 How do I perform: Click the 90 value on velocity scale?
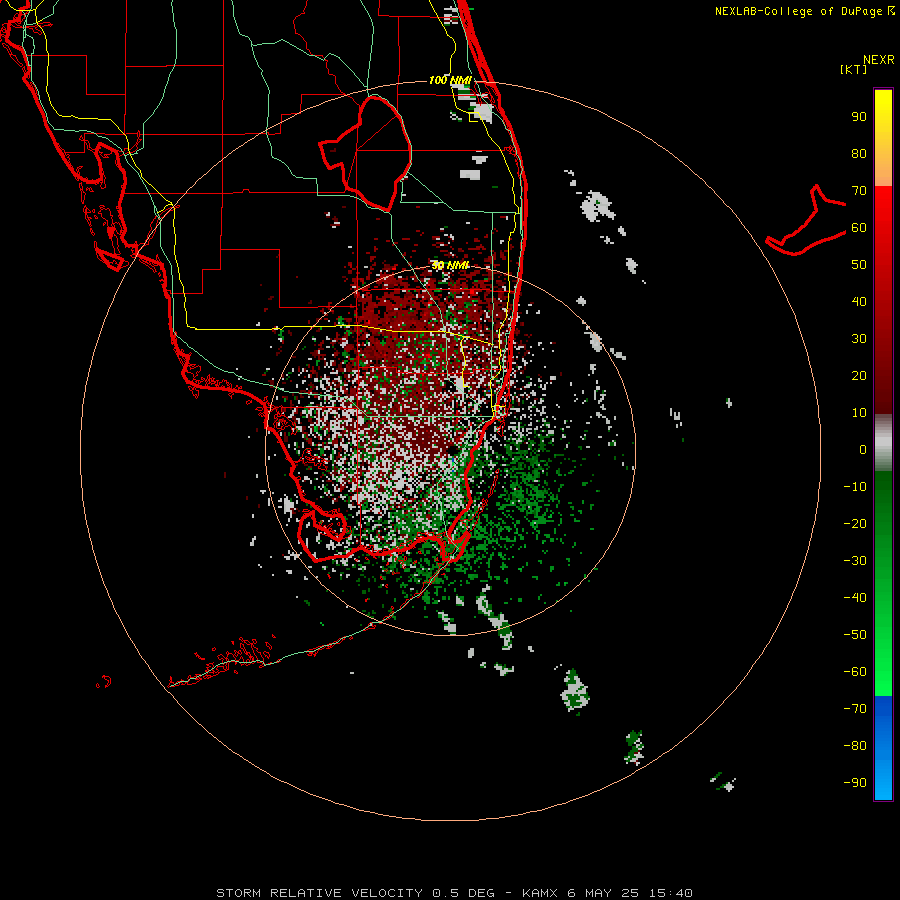[x=859, y=117]
